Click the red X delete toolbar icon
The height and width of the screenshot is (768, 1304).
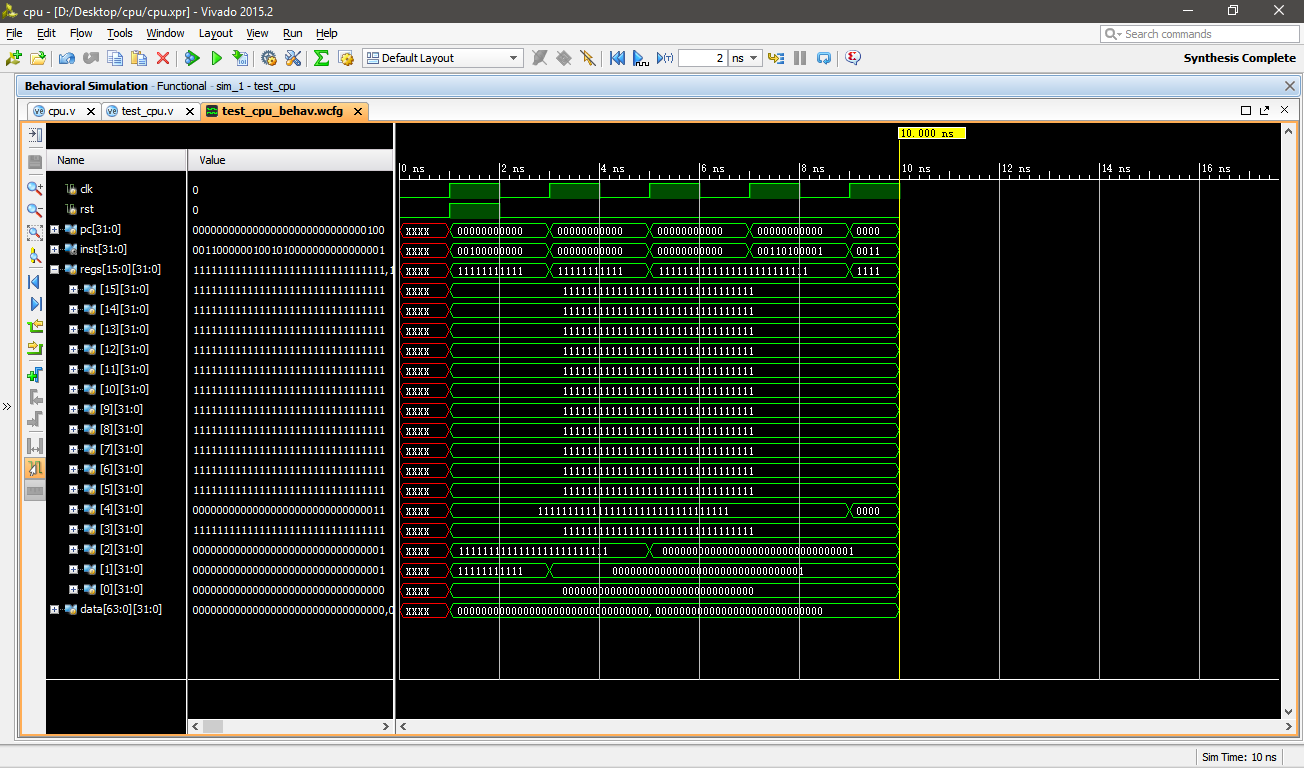(x=163, y=58)
